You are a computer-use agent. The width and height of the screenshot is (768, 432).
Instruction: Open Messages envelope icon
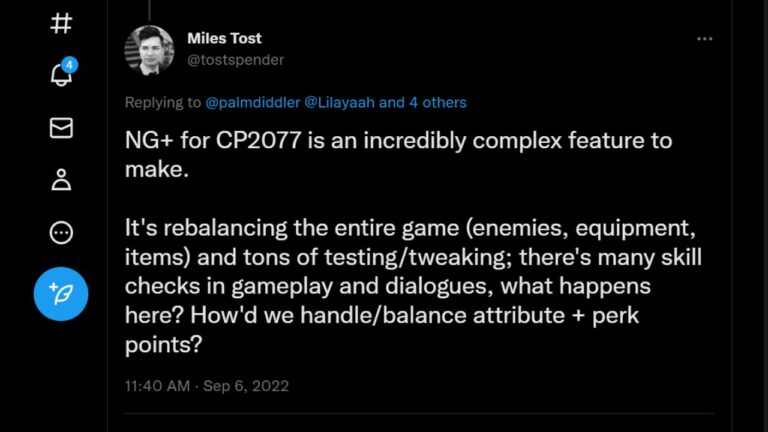pyautogui.click(x=61, y=128)
